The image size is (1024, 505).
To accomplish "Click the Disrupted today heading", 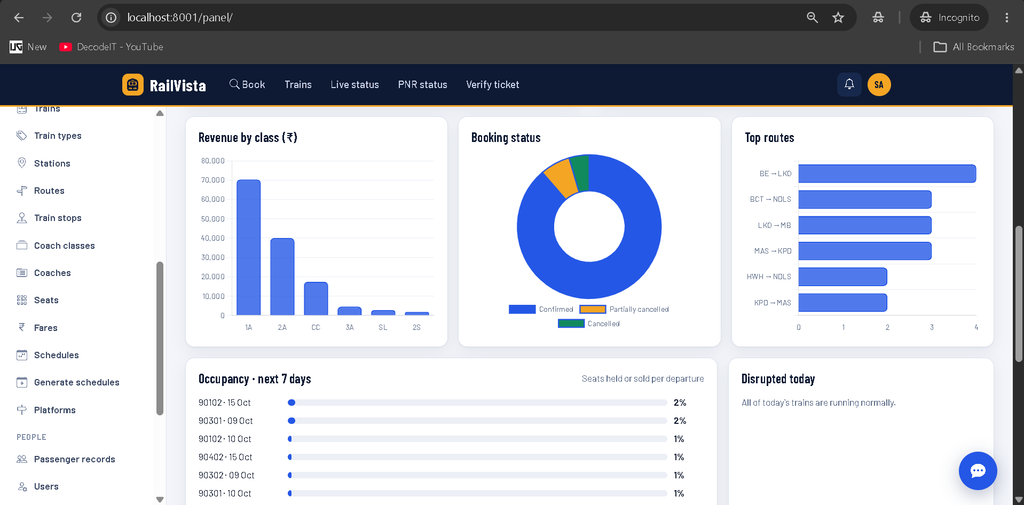I will coord(778,379).
